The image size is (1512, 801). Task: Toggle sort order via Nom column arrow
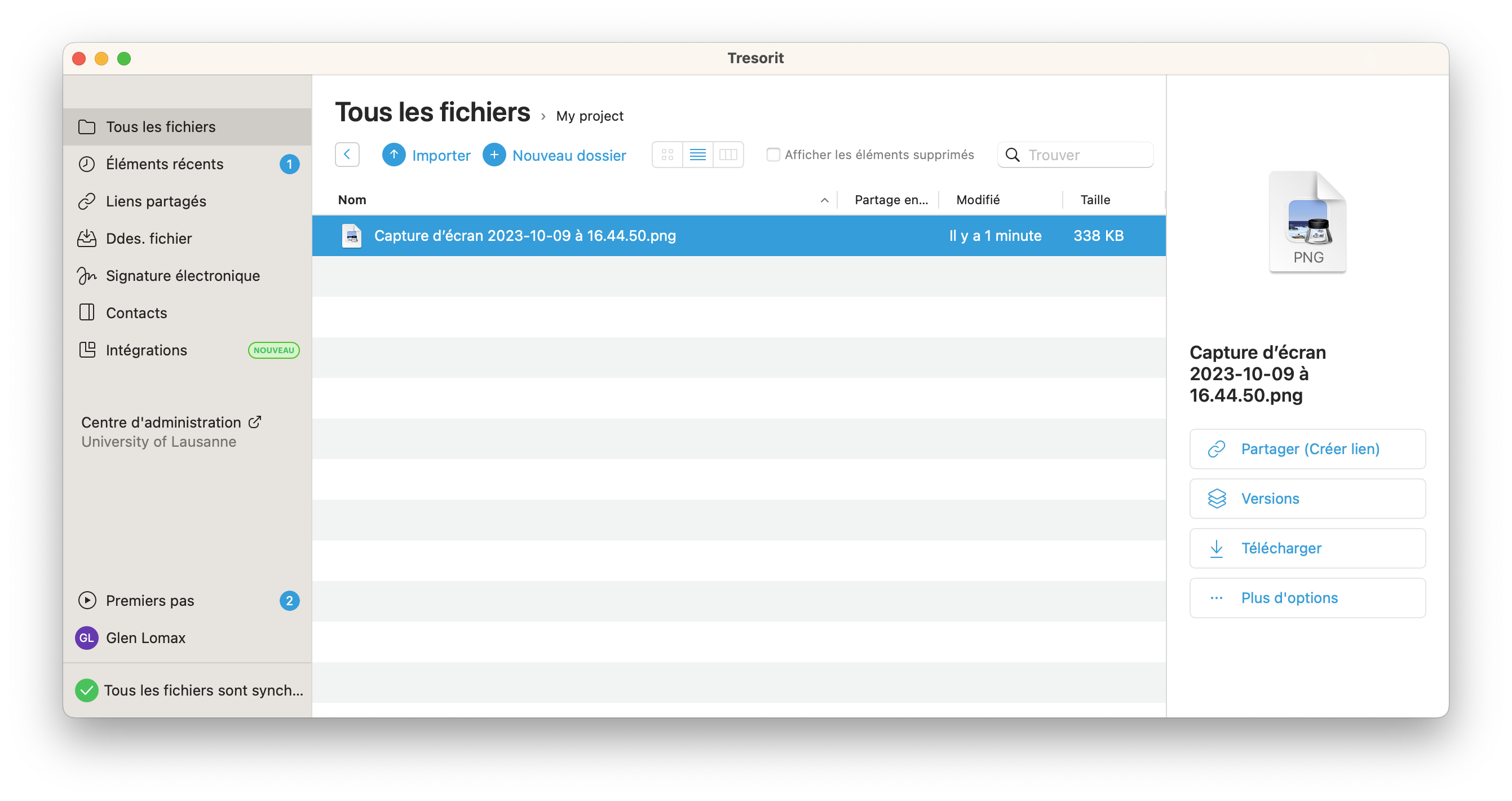824,200
